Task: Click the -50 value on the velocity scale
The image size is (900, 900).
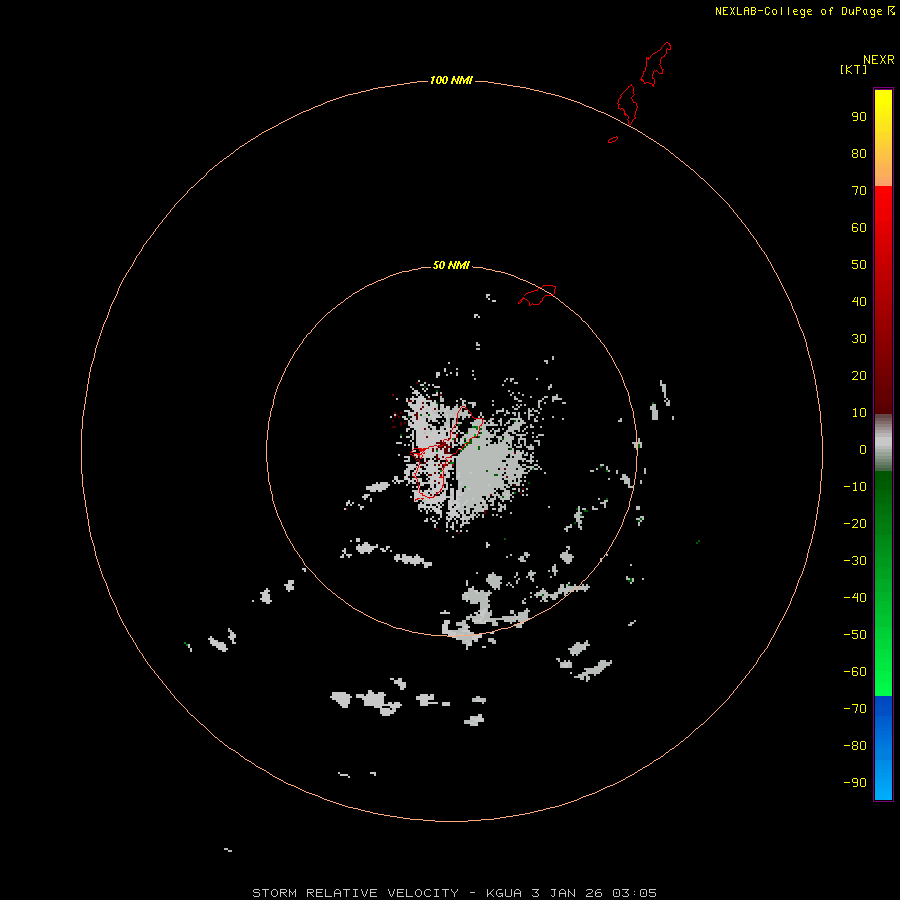Action: [x=855, y=635]
